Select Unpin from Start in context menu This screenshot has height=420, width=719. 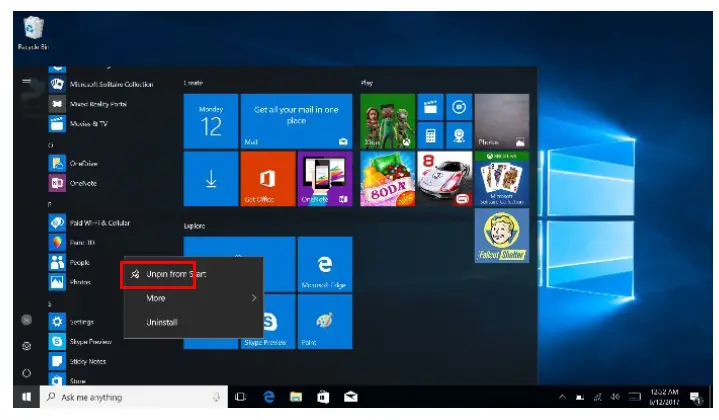194,274
